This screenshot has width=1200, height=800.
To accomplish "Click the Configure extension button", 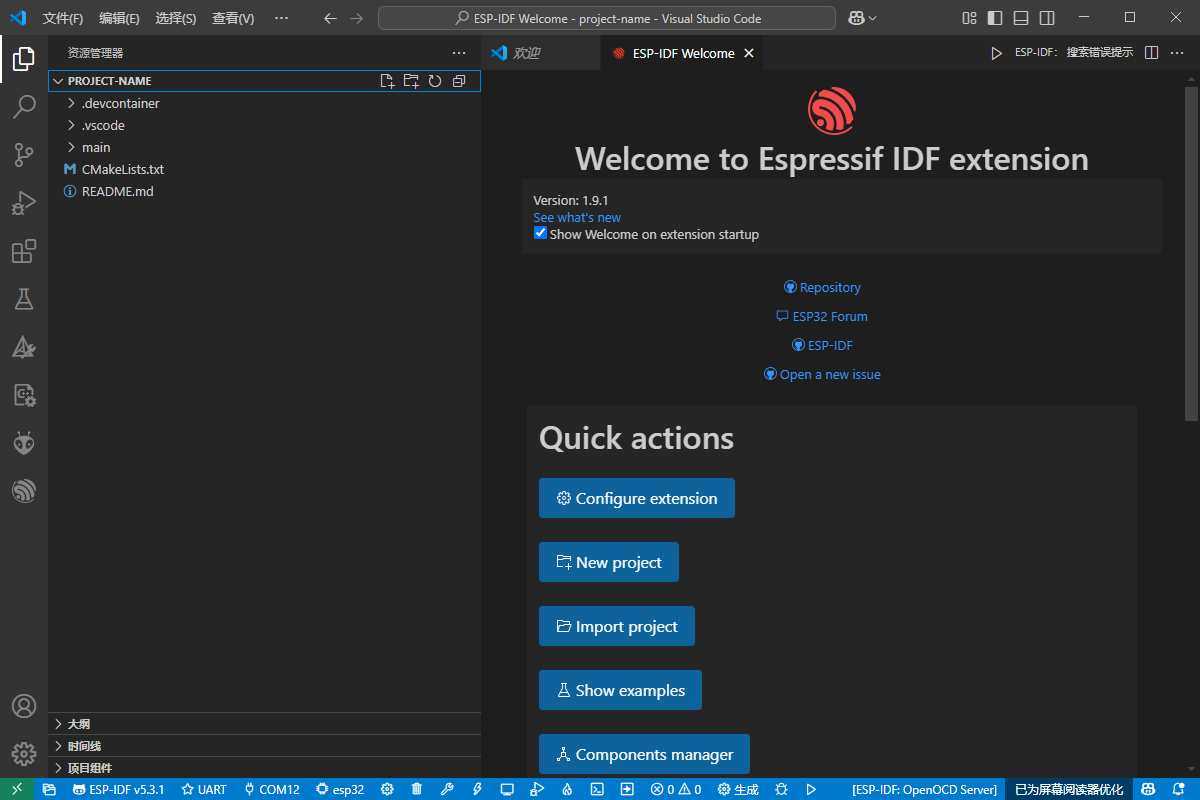I will [x=637, y=498].
